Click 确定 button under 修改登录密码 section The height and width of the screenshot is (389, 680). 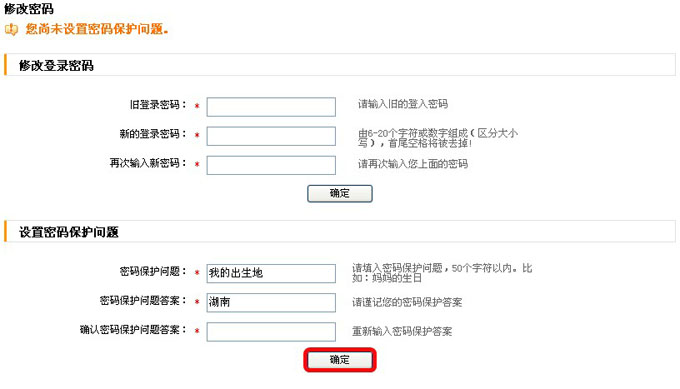(340, 193)
